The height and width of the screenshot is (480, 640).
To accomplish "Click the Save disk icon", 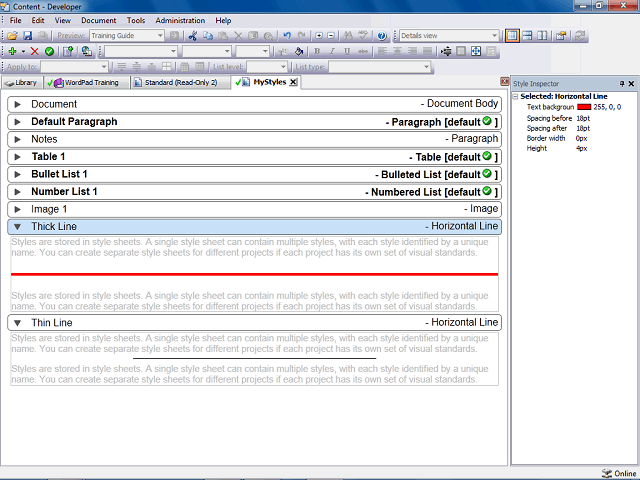I will (27, 36).
